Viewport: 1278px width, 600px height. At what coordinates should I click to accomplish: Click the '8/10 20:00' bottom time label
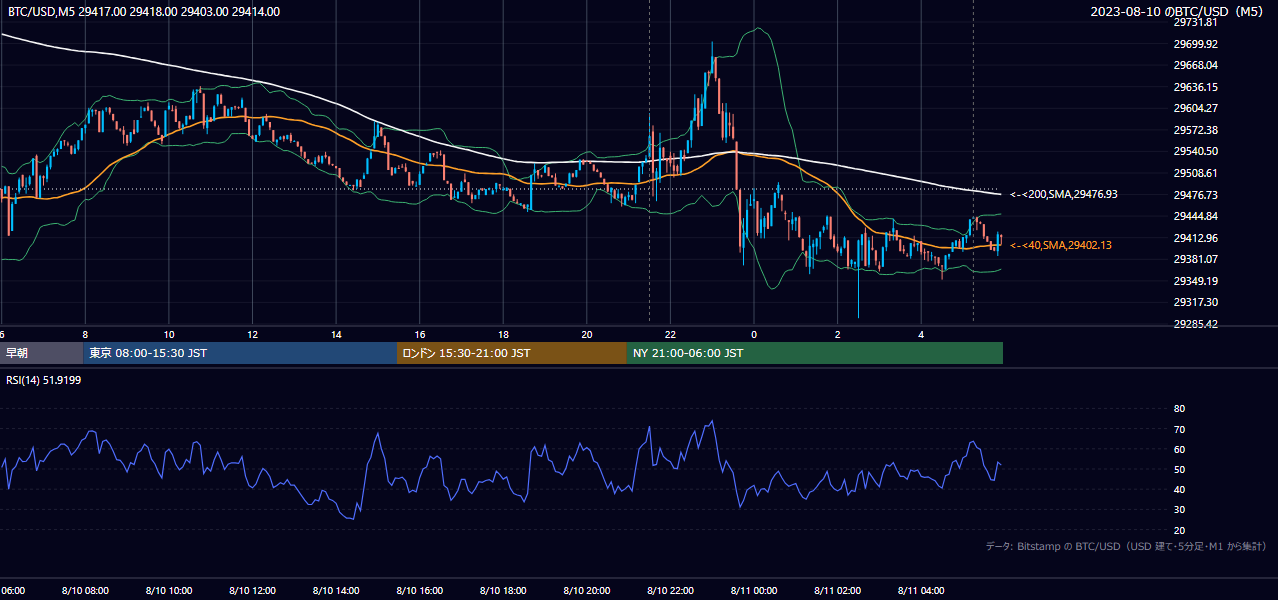pos(586,591)
